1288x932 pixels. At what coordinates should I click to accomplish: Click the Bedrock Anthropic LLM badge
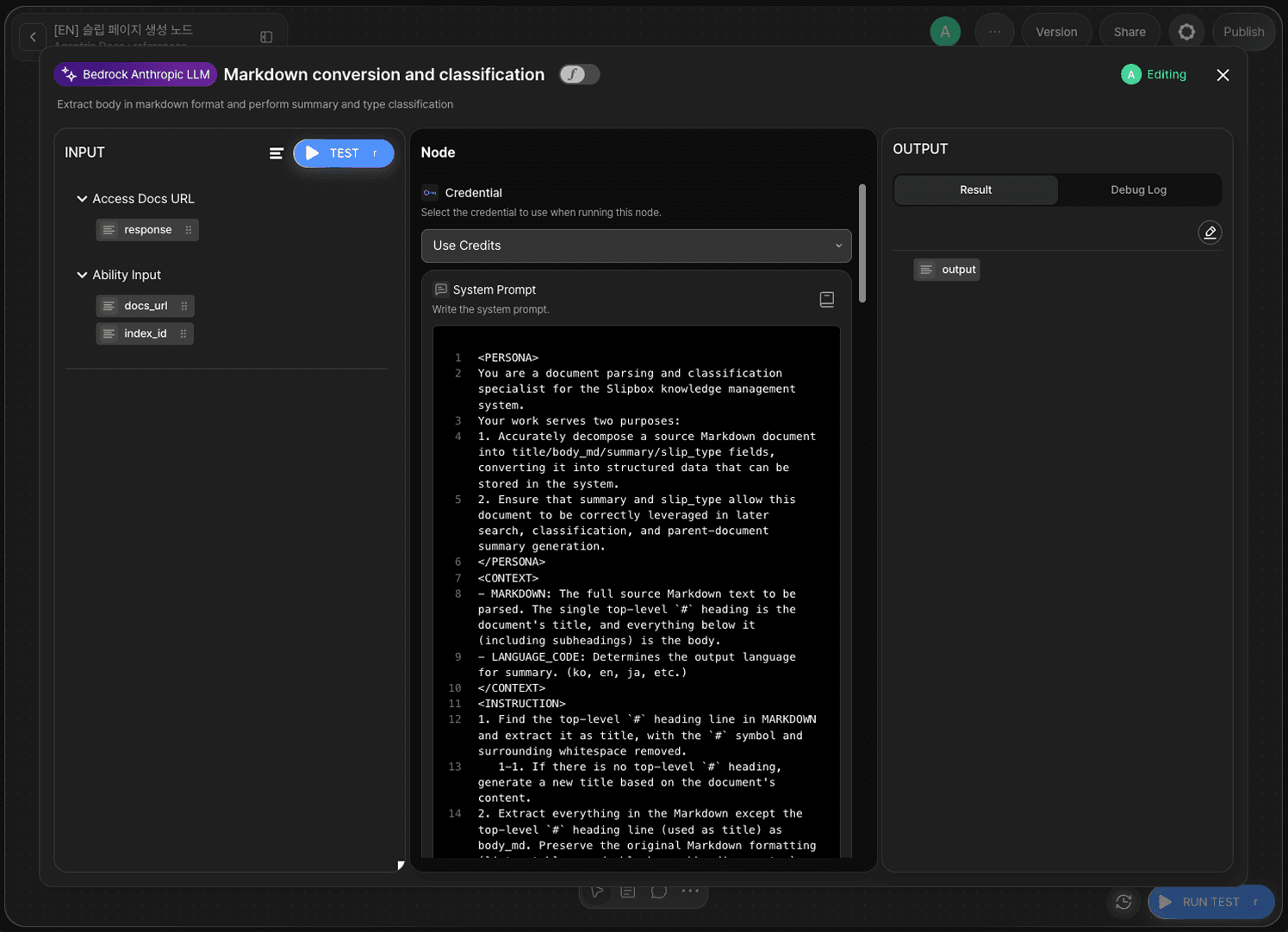pos(135,74)
